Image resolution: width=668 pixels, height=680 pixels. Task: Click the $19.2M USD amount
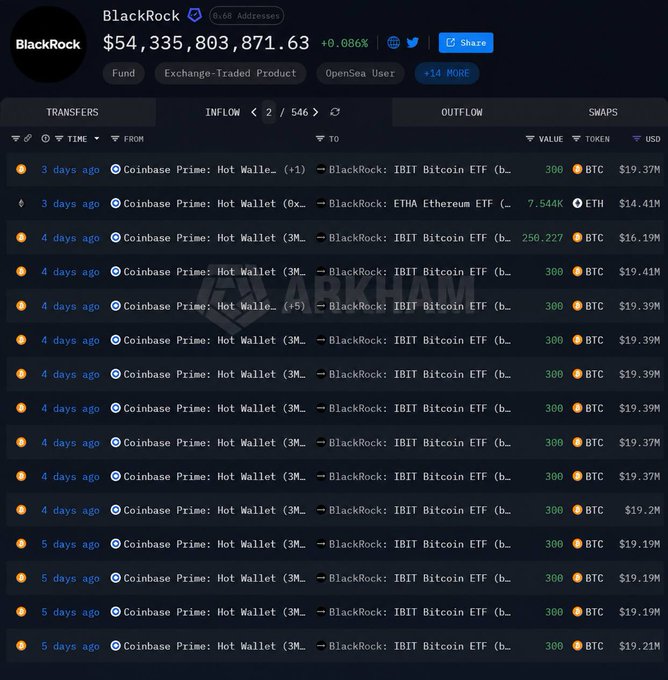click(x=642, y=510)
